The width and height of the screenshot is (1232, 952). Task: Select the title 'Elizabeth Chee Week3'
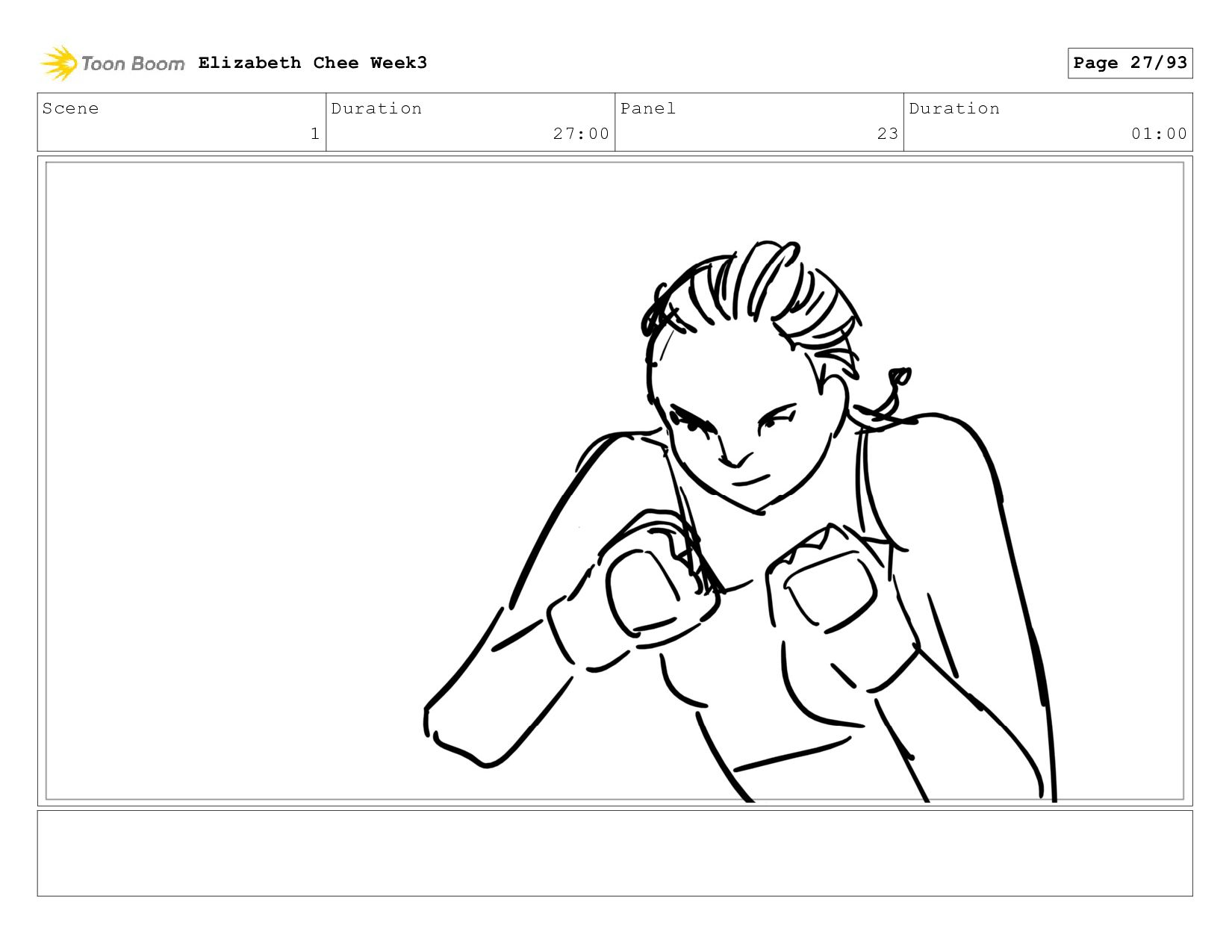coord(313,63)
